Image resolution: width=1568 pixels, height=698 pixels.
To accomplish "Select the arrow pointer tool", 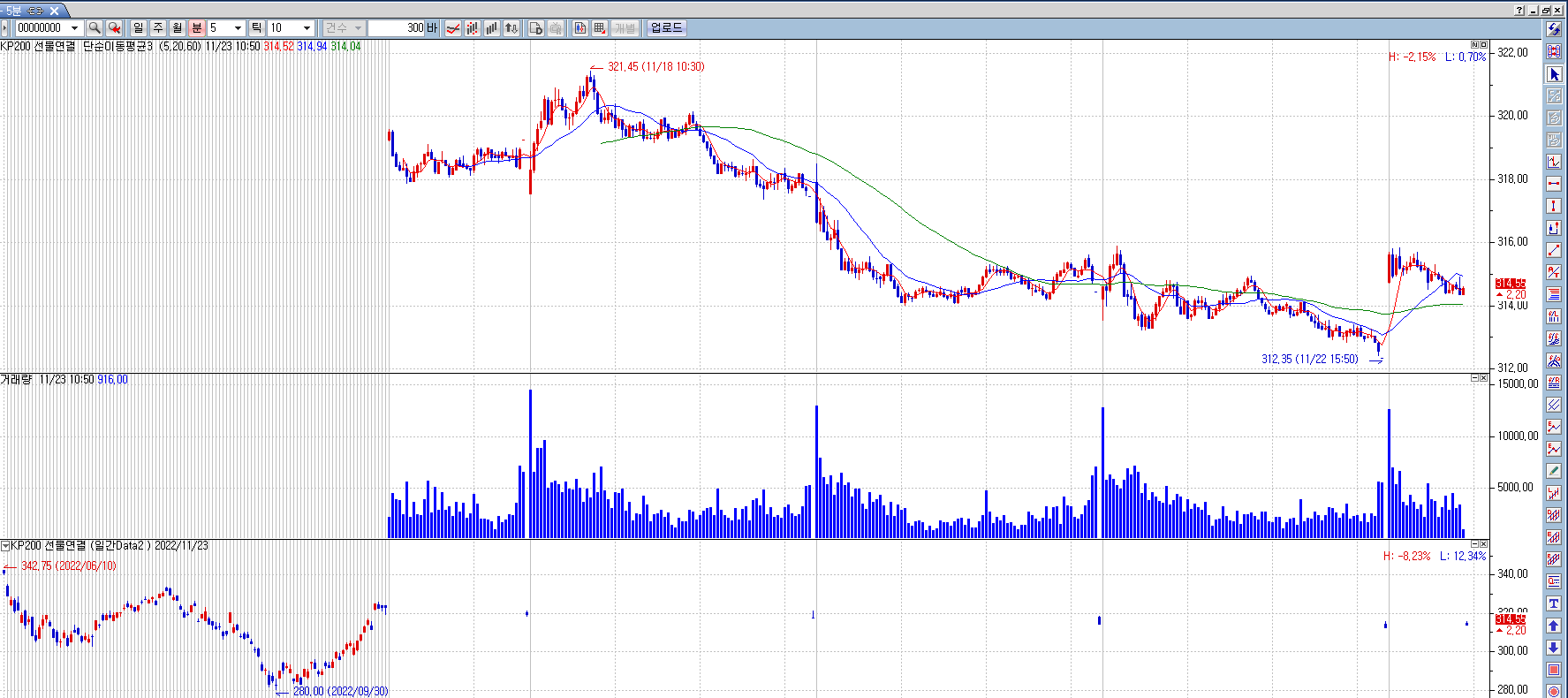I will [x=1554, y=74].
